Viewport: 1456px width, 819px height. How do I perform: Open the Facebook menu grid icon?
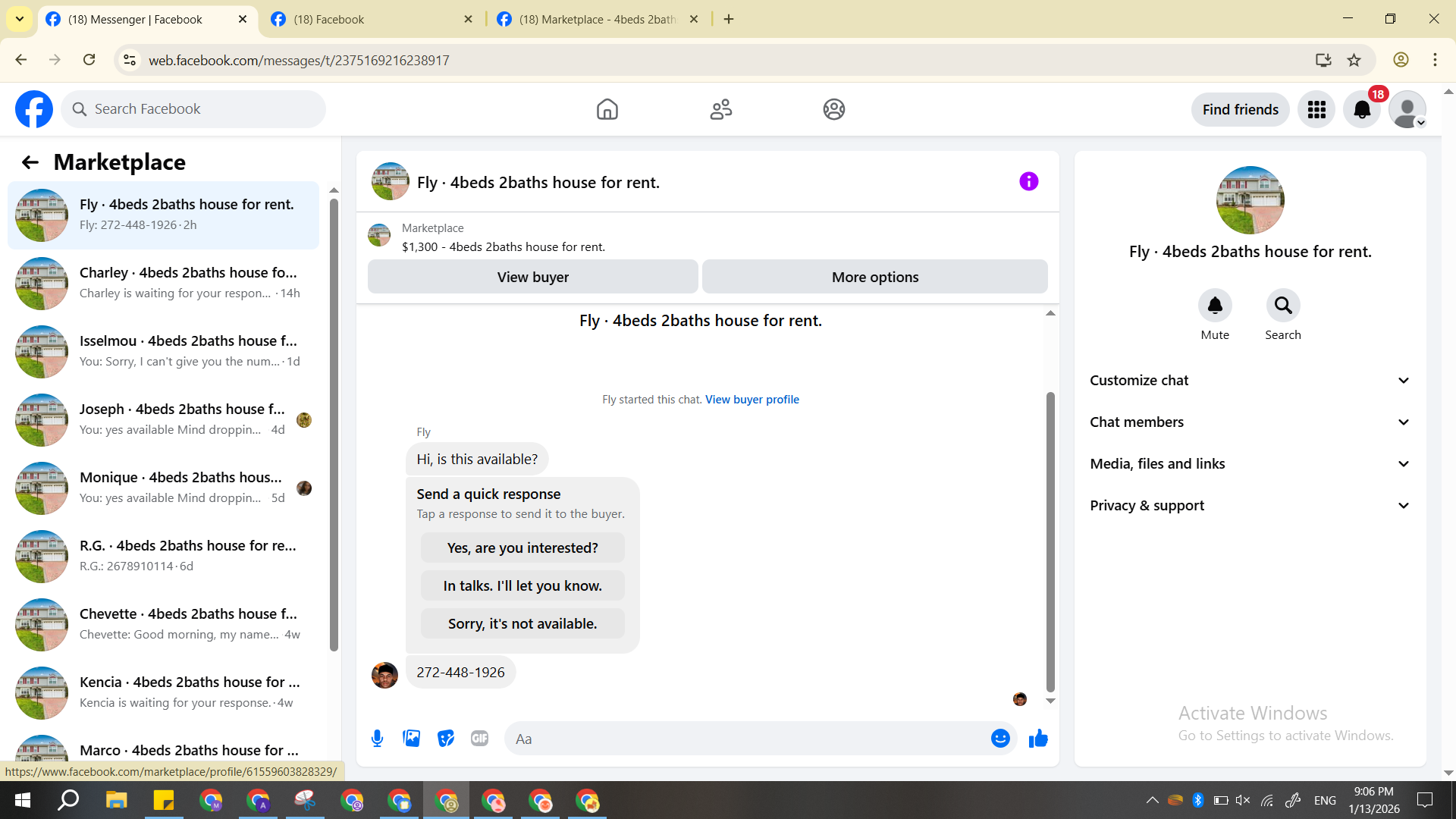point(1316,110)
